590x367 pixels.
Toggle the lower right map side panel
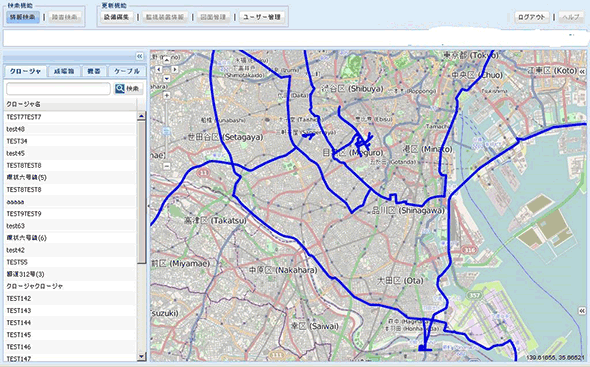click(x=582, y=311)
